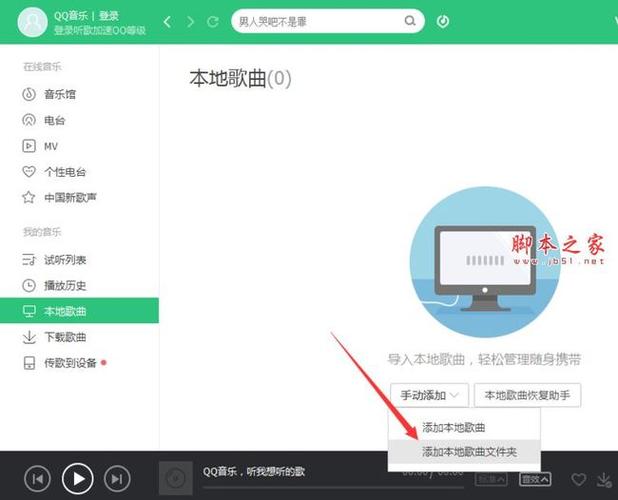Open the listen-to-identify song icon
Screen dimensions: 618x500
coord(443,21)
